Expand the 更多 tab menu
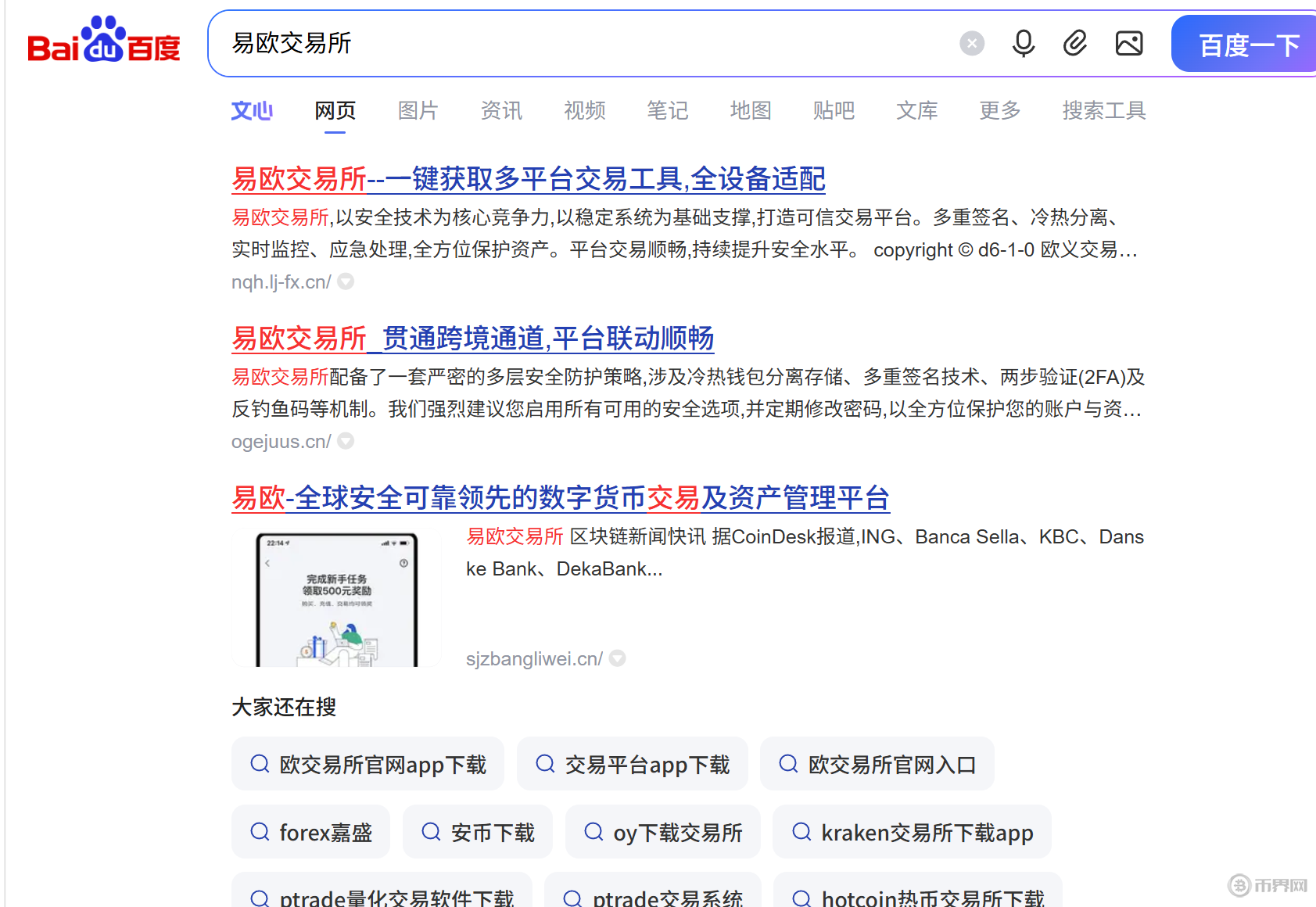Screen dimensions: 1316x907 1000,110
